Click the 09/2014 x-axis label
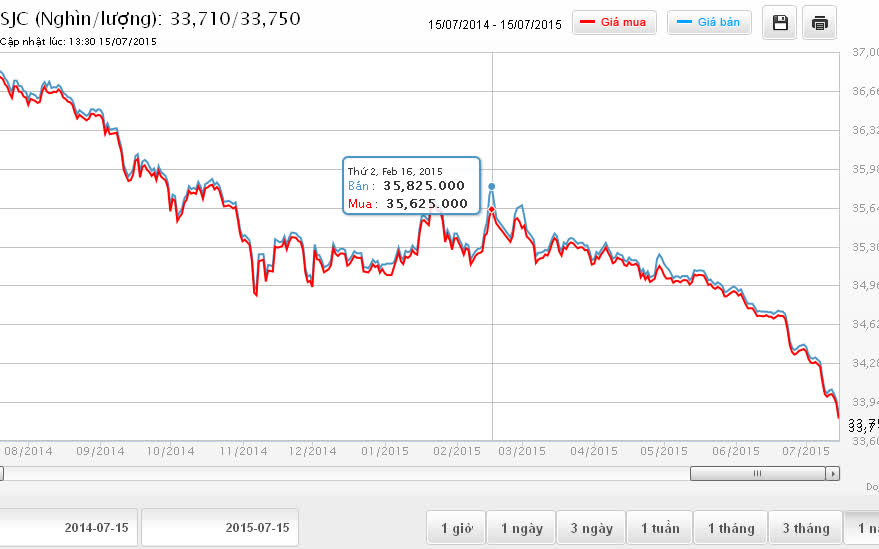Image resolution: width=879 pixels, height=549 pixels. click(100, 451)
